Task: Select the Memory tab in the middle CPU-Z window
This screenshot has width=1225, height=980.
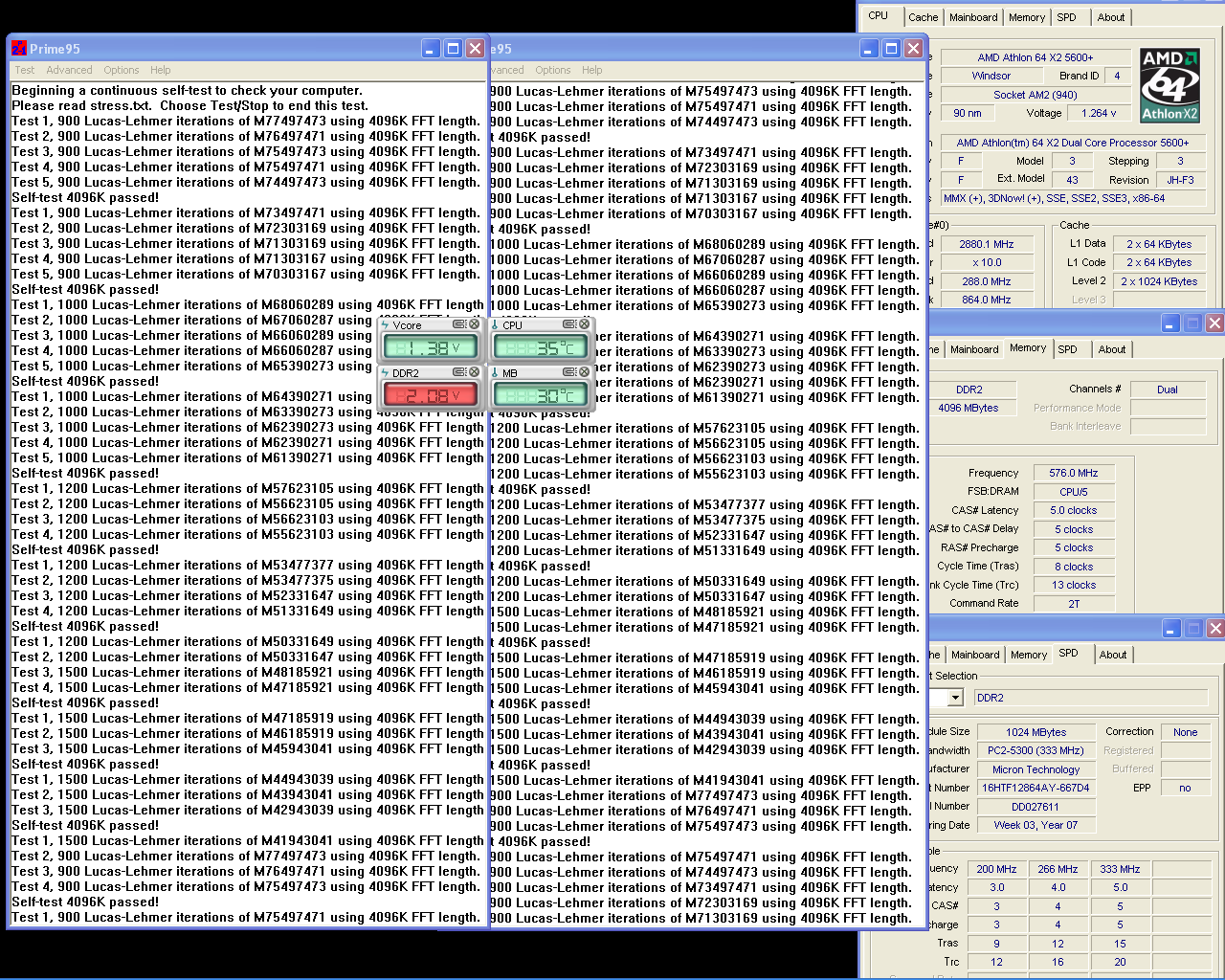Action: 1028,347
